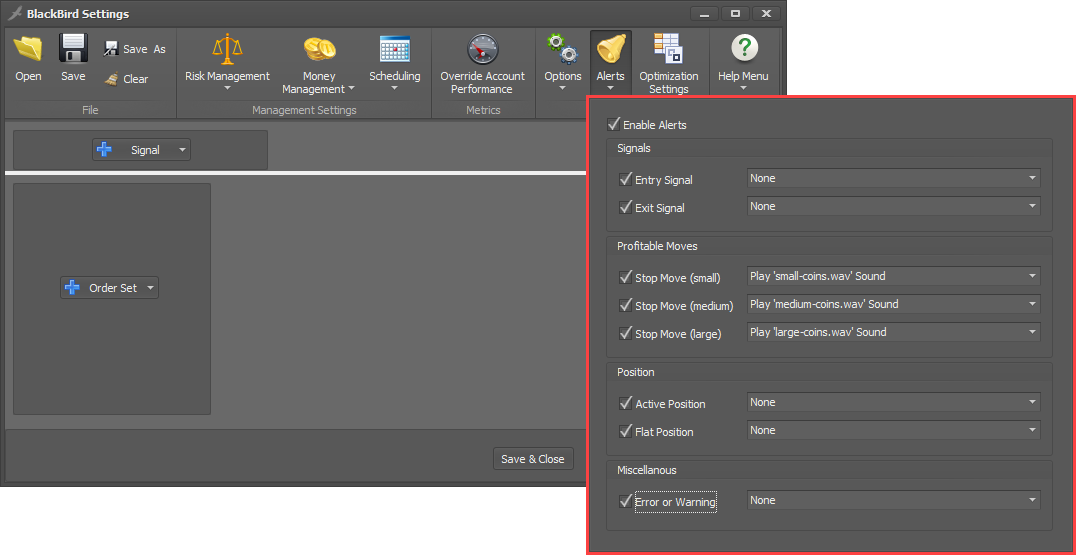Click the blue plus on Order Set button
Screen dimensions: 1076x555
72,287
